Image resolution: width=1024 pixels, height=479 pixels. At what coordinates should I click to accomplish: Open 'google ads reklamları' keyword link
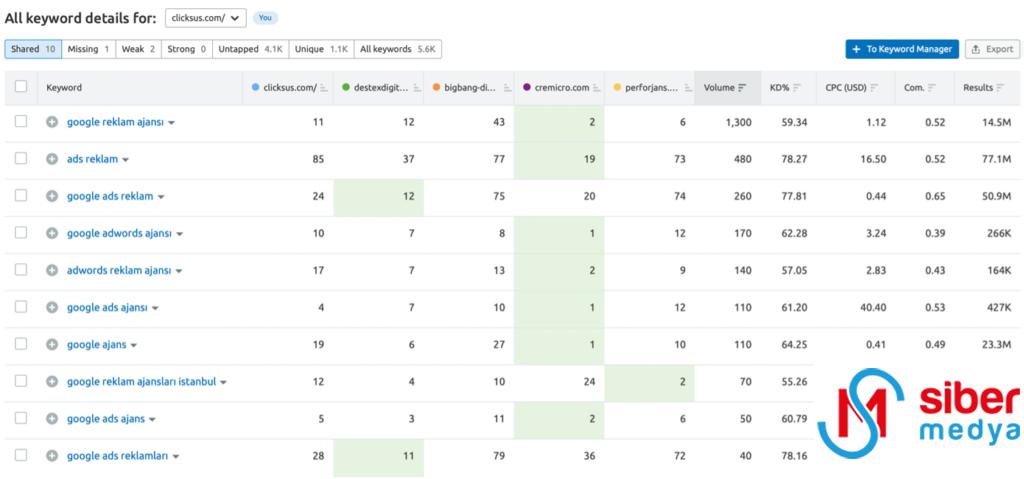(118, 456)
